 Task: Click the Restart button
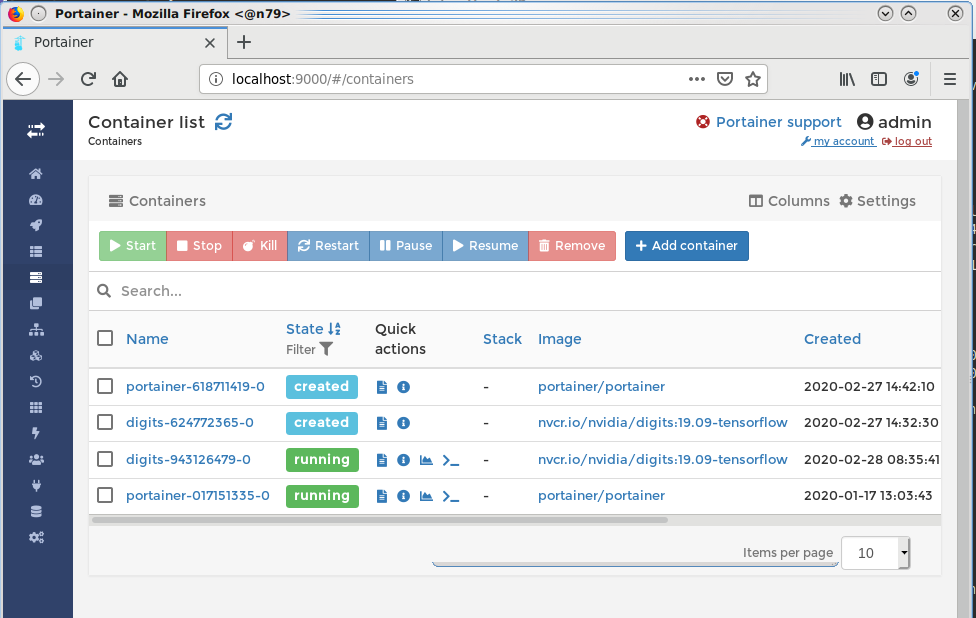pos(328,246)
